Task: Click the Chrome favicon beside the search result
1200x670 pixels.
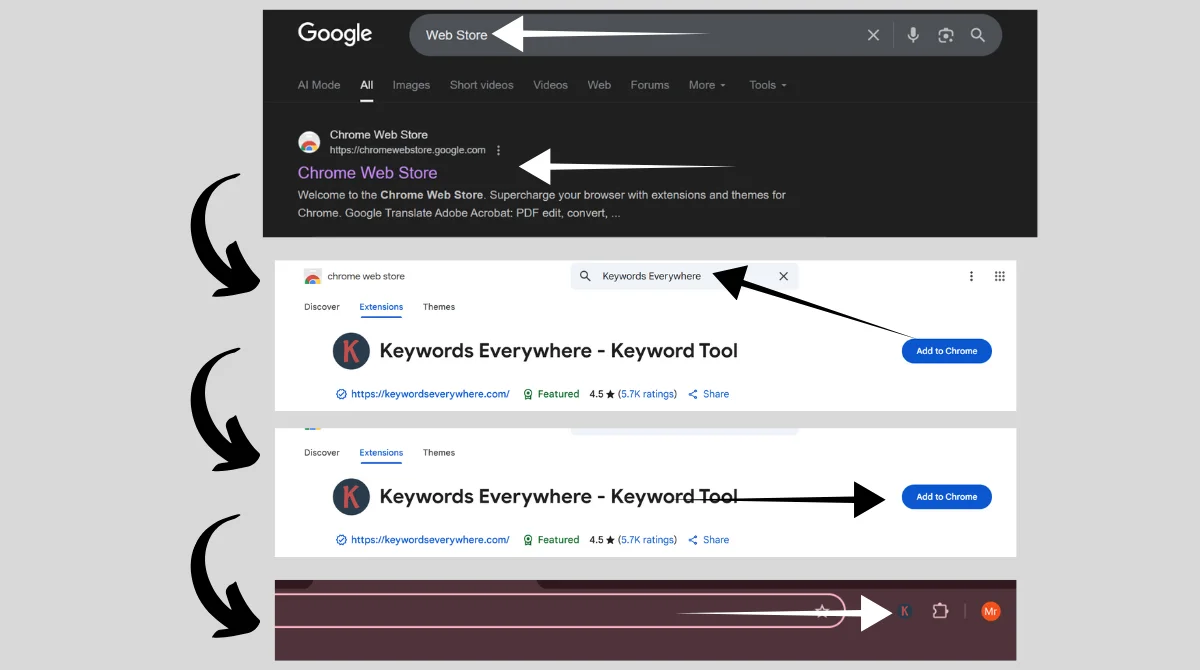Action: pos(309,142)
